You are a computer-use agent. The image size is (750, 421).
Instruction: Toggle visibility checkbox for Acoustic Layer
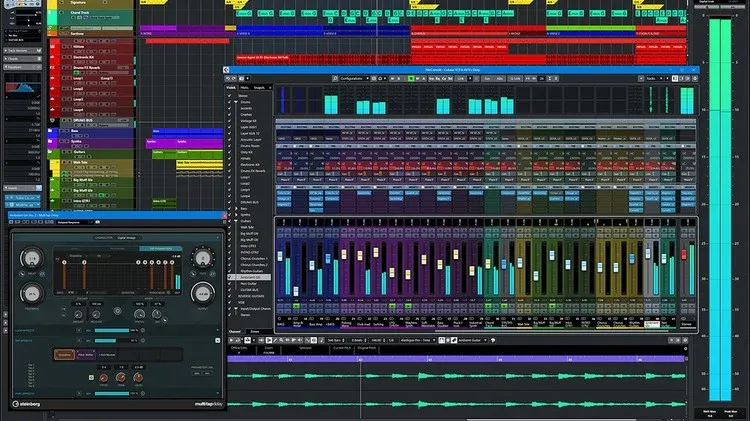[x=231, y=141]
